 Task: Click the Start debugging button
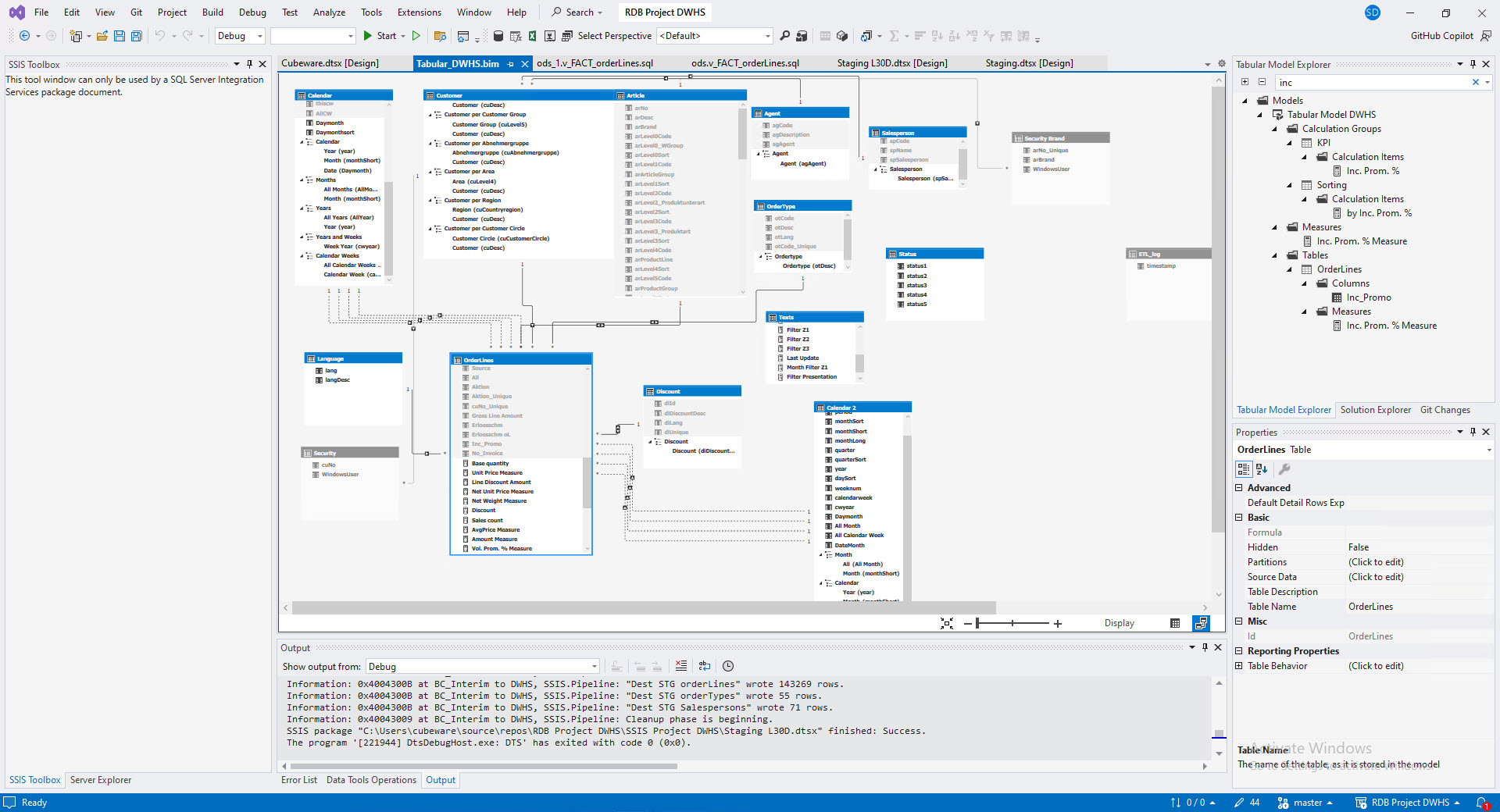(380, 36)
